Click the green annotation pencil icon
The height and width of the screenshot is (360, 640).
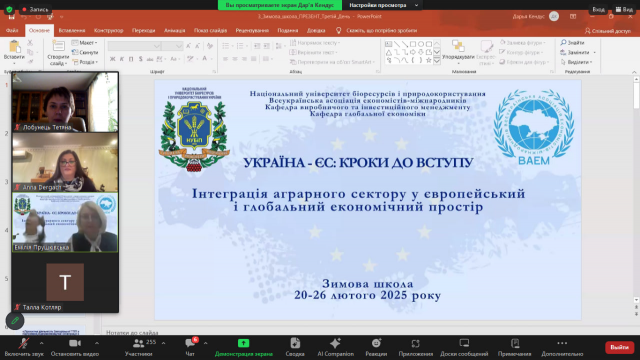coord(15,320)
